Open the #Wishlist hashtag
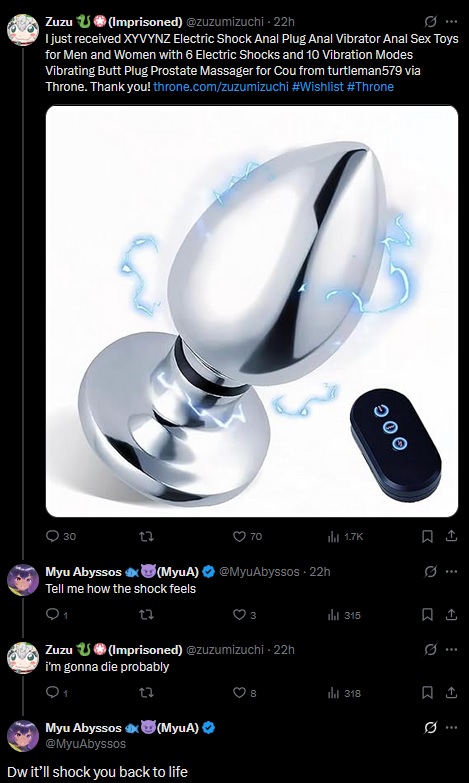This screenshot has height=783, width=469. point(318,87)
